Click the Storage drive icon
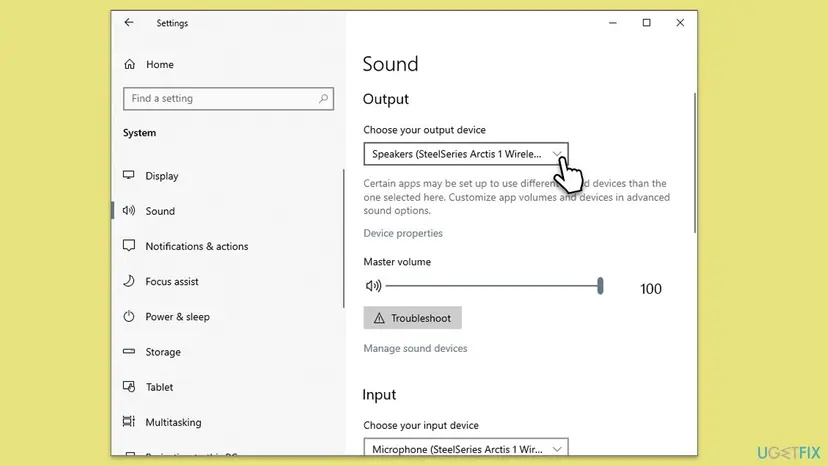Screen dimensions: 828x466 [x=128, y=351]
